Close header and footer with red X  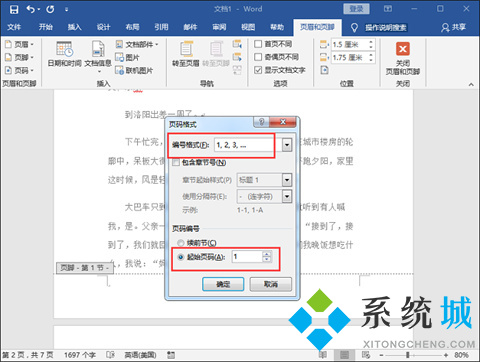[403, 57]
